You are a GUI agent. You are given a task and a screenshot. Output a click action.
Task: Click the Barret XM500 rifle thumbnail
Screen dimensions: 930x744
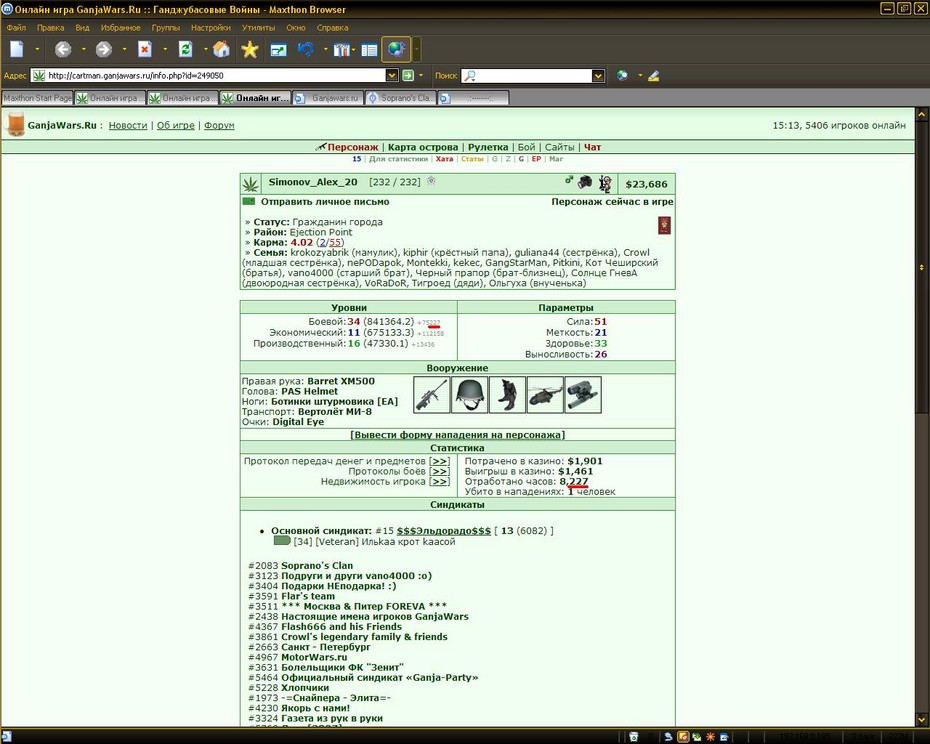point(431,395)
